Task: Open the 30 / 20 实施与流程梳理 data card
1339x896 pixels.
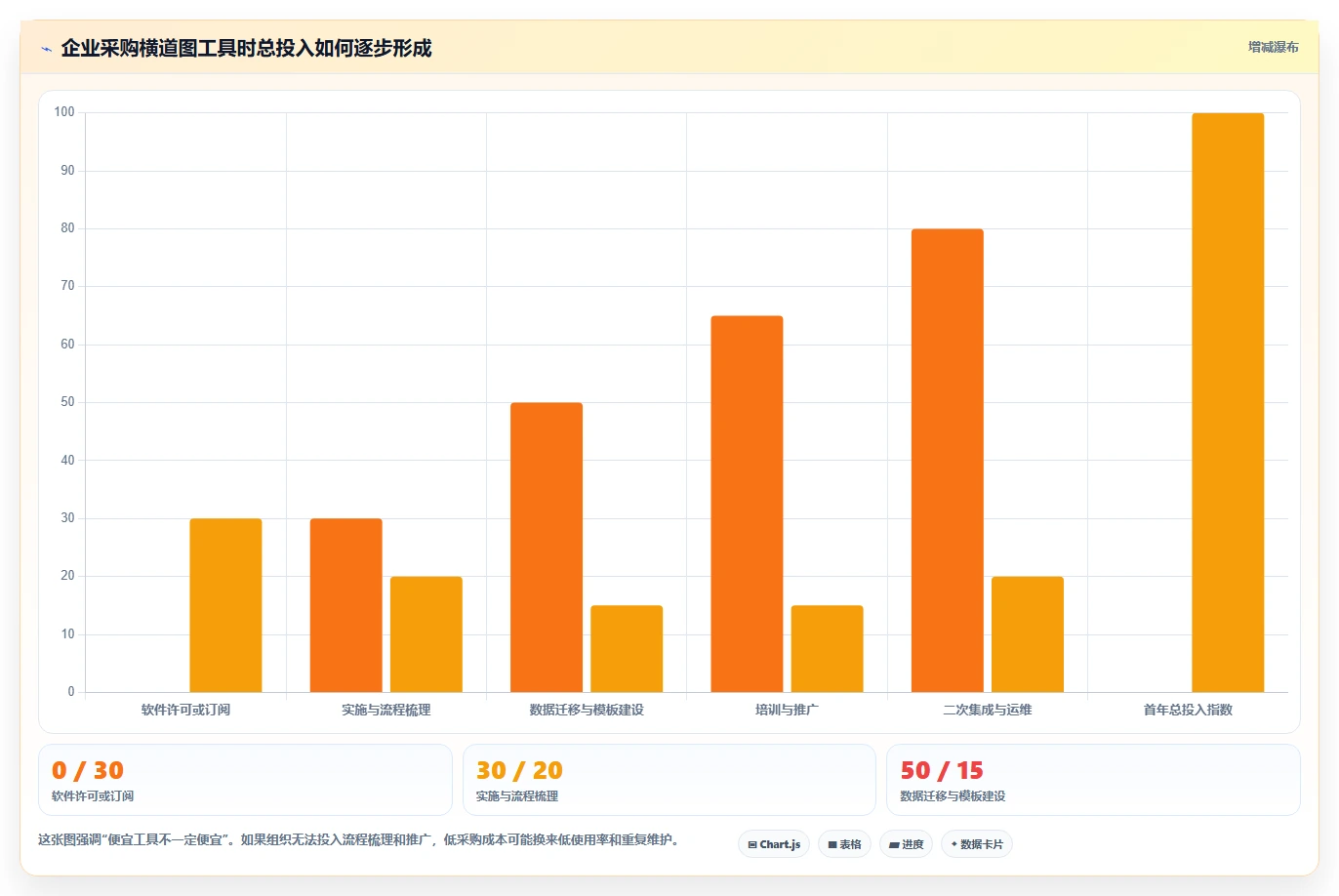Action: point(669,780)
